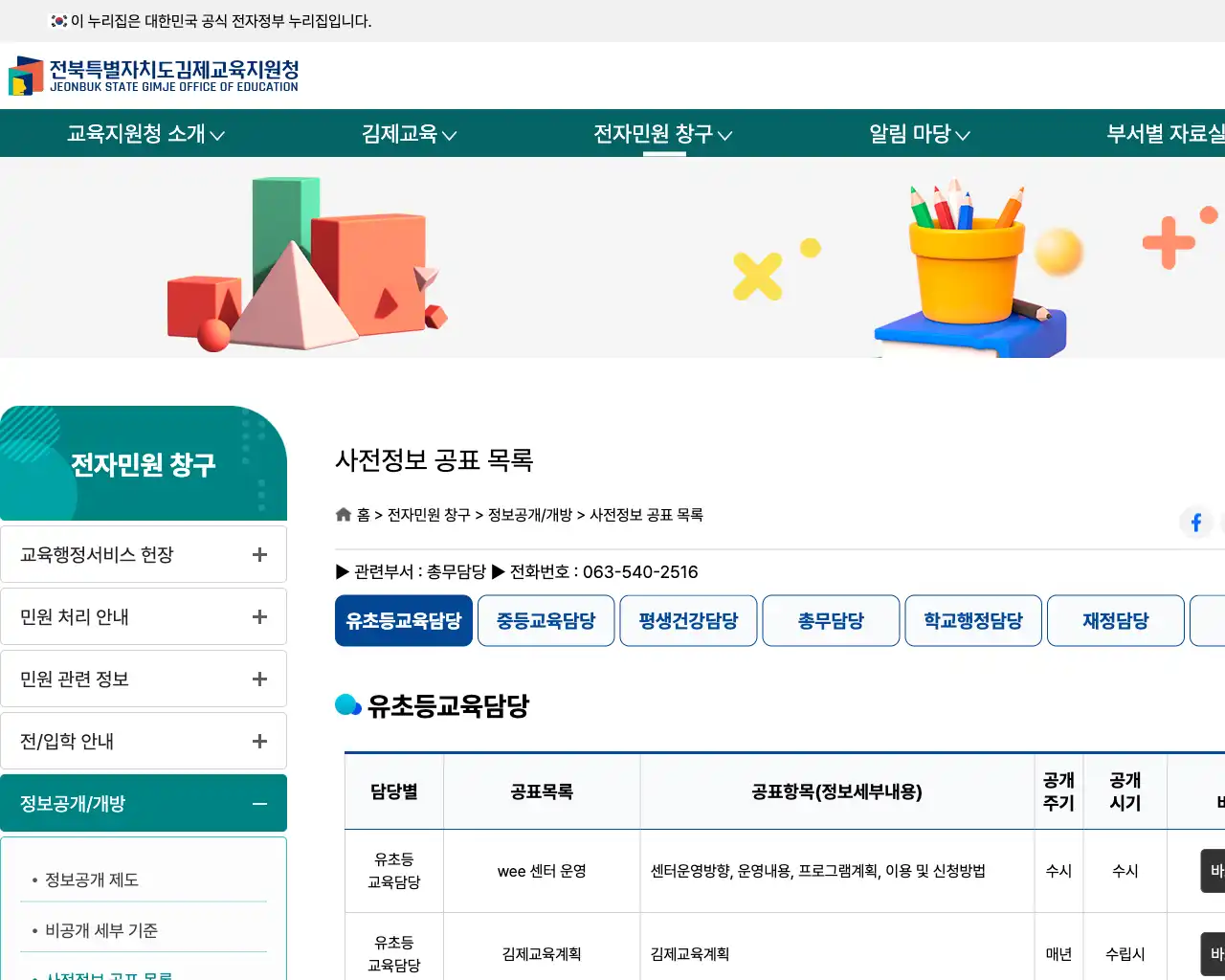The width and height of the screenshot is (1225, 980).
Task: Click 담당별 column header
Action: [394, 791]
